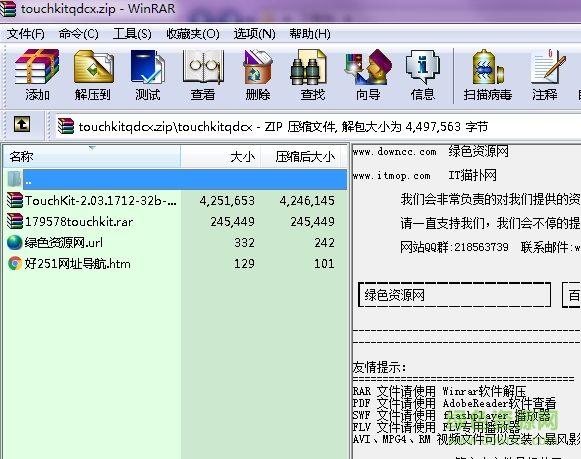Viewport: 581px width, 459px height.
Task: Click the 删除 (Delete) toolbar icon
Action: (x=258, y=75)
